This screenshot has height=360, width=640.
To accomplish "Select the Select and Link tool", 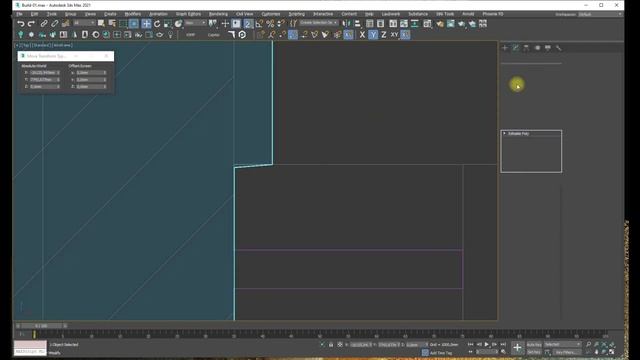I will pos(44,24).
